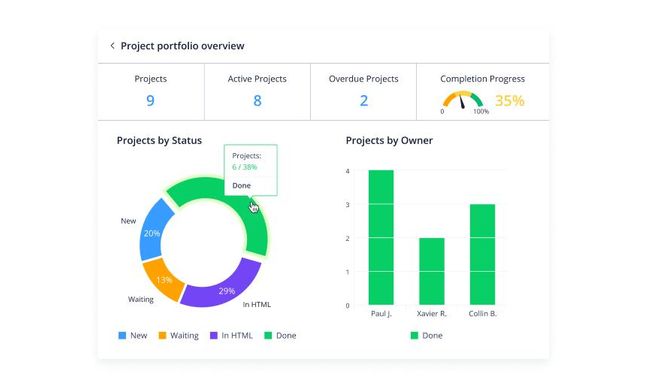Click Xavier R.'s bar in the owner chart
This screenshot has height=385, width=650.
click(x=432, y=271)
